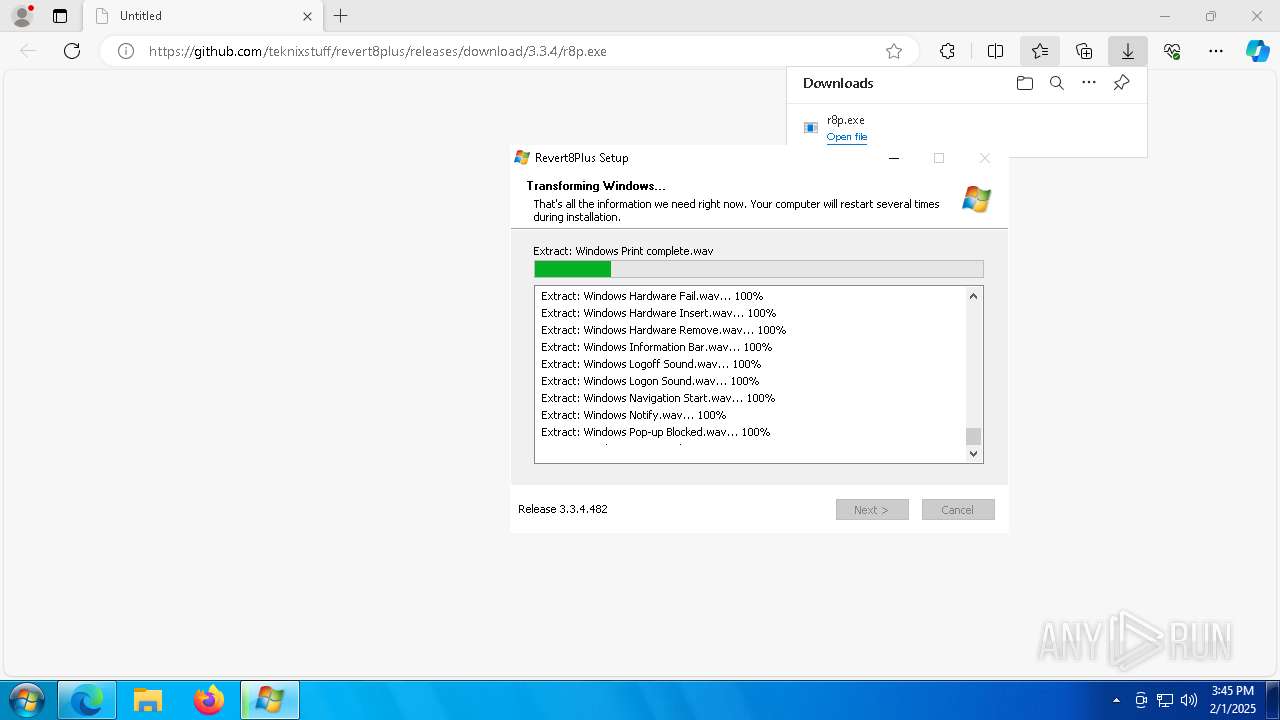This screenshot has width=1280, height=720.
Task: Click the extraction progress bar
Action: (759, 269)
